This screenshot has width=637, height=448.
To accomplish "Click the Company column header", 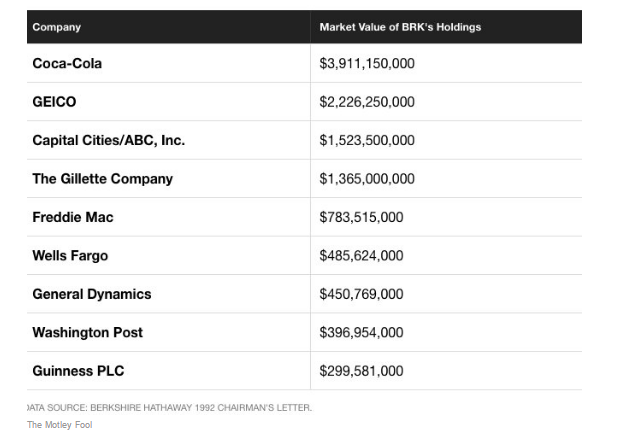I will point(57,27).
